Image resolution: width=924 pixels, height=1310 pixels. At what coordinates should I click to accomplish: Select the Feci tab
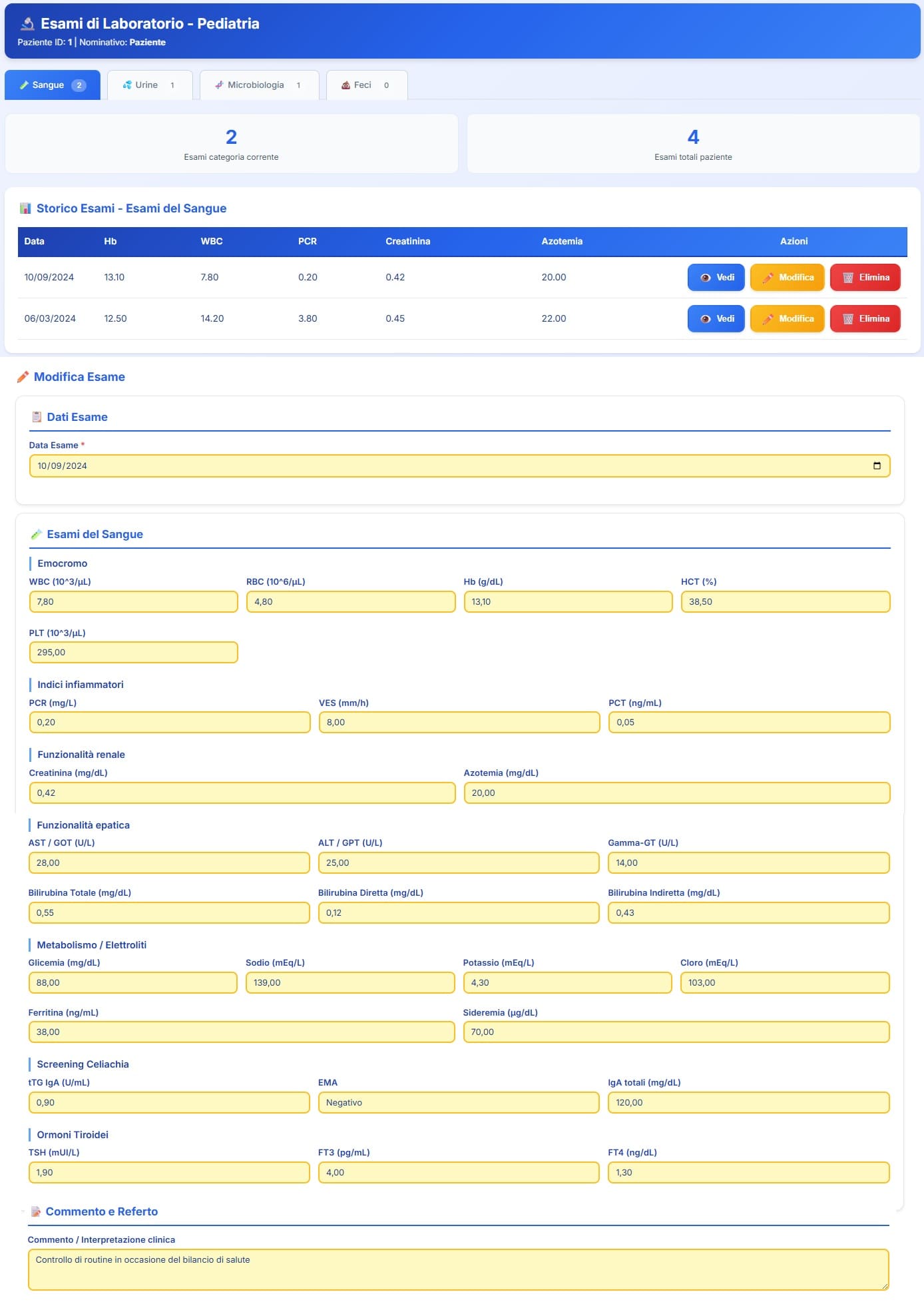tap(365, 85)
